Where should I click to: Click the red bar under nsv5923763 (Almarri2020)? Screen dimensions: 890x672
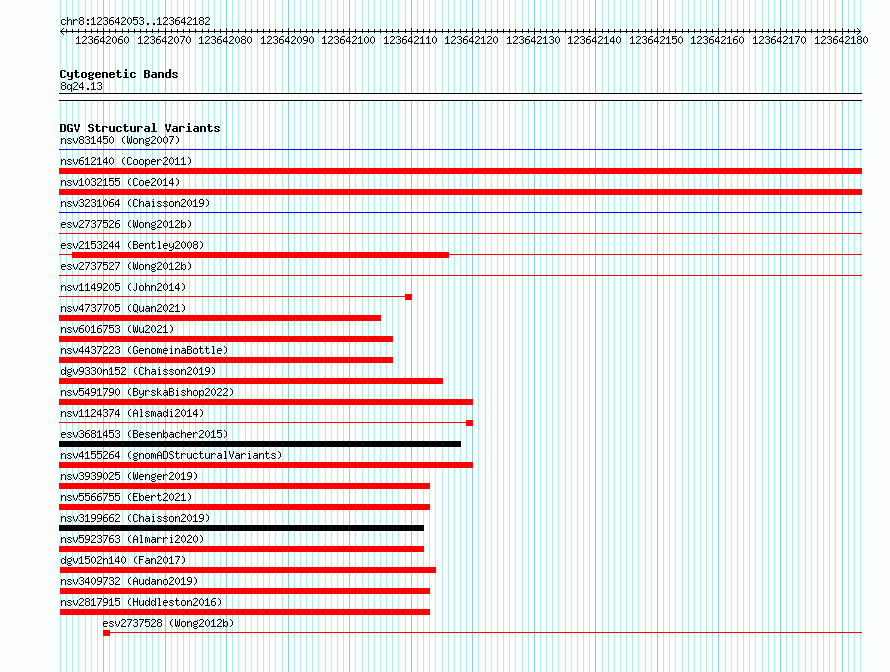point(241,549)
